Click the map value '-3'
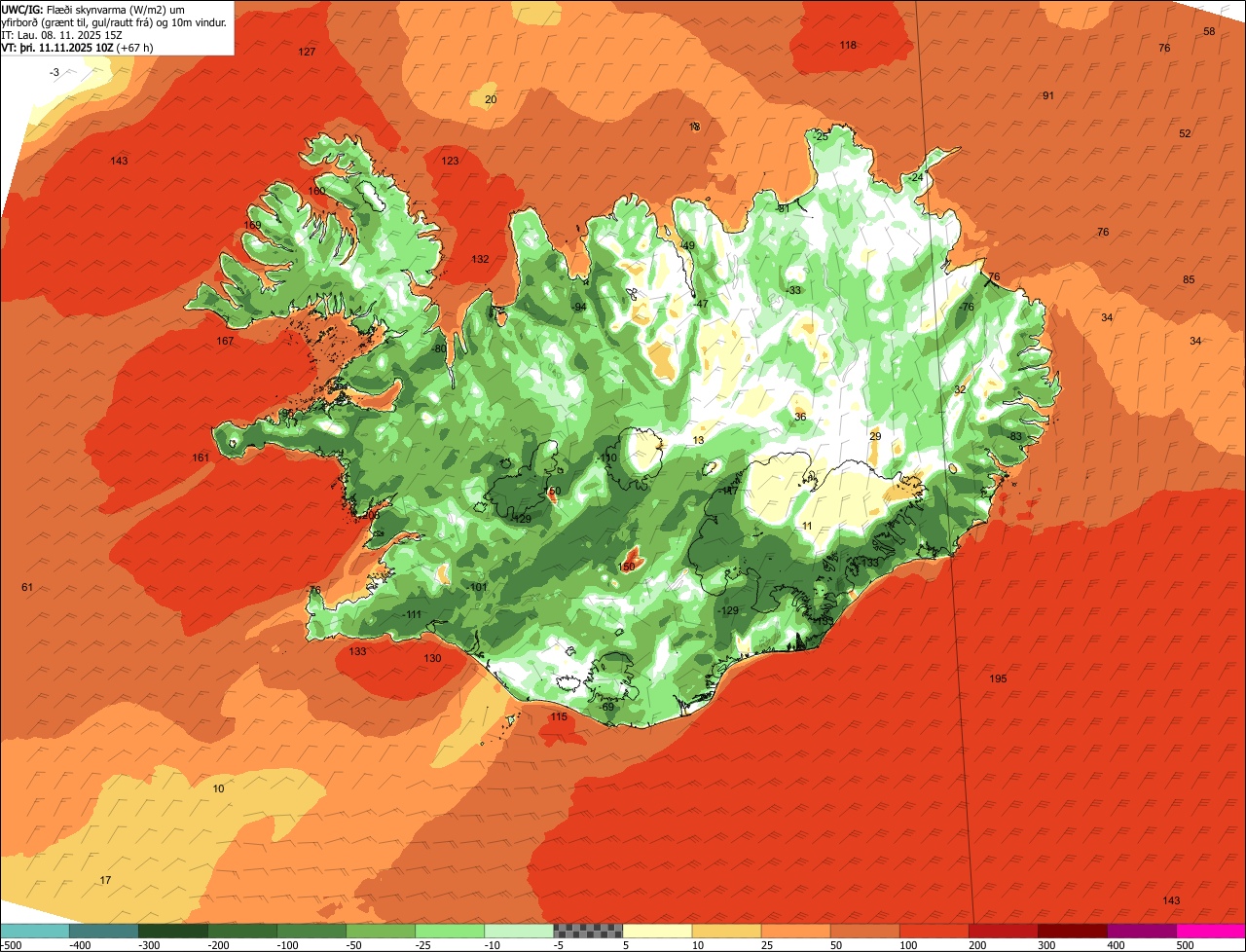This screenshot has width=1246, height=952. [55, 72]
